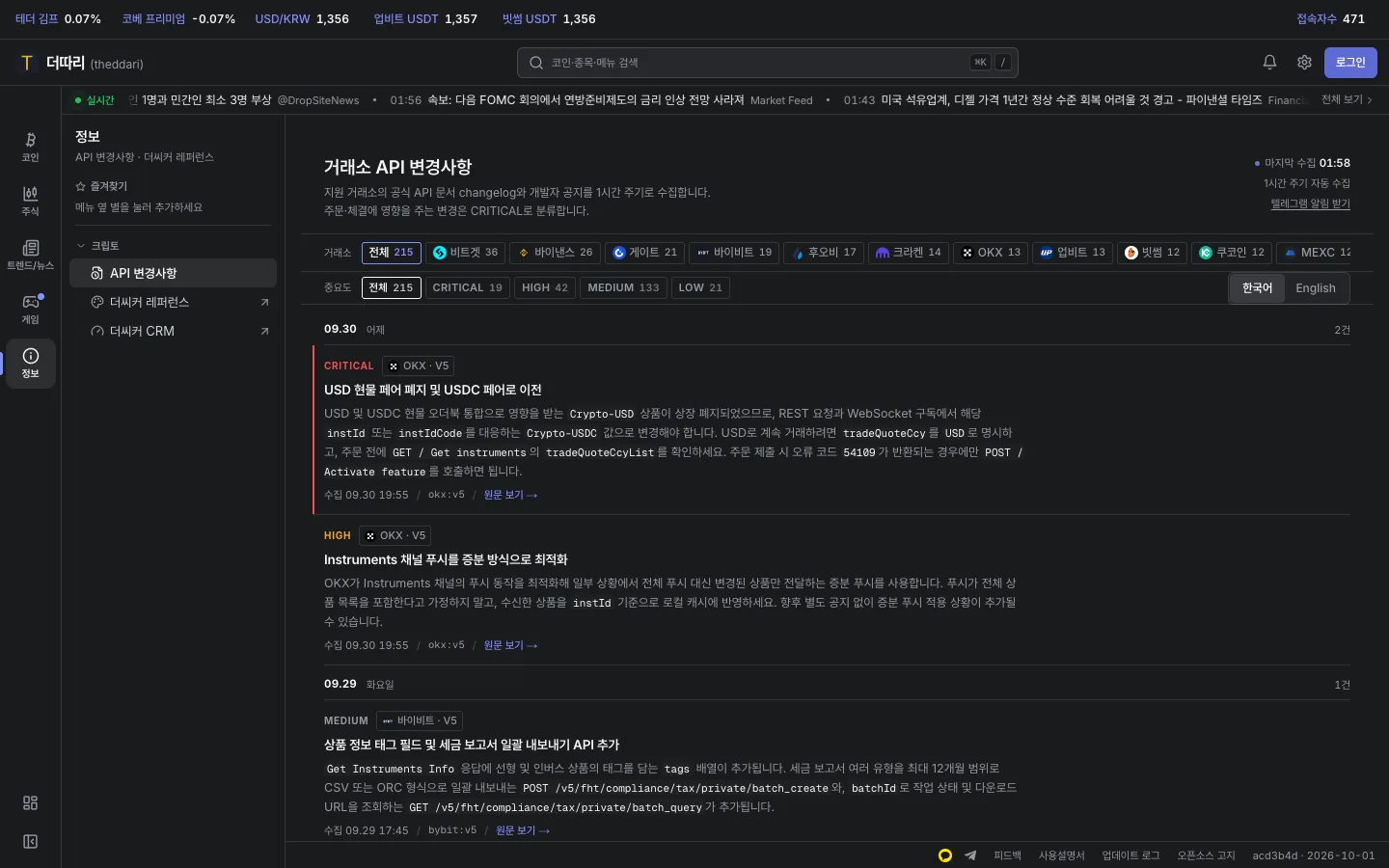This screenshot has height=868, width=1389.
Task: Click the apps grid icon in sidebar
Action: coord(30,803)
